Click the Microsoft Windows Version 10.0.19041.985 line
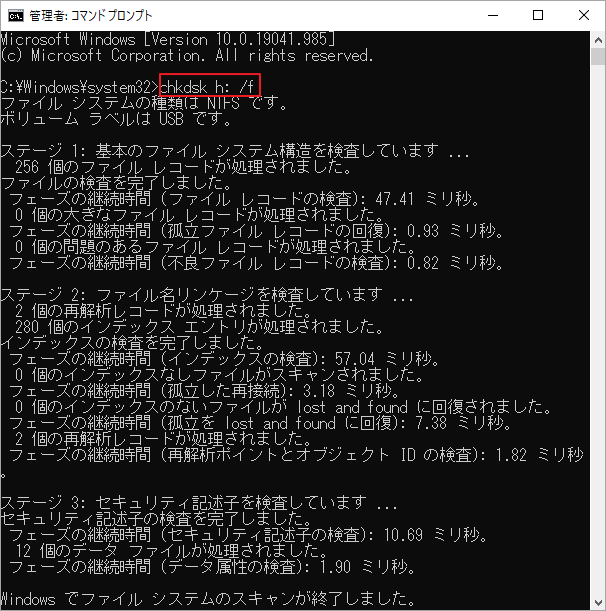The image size is (606, 611). (x=168, y=39)
